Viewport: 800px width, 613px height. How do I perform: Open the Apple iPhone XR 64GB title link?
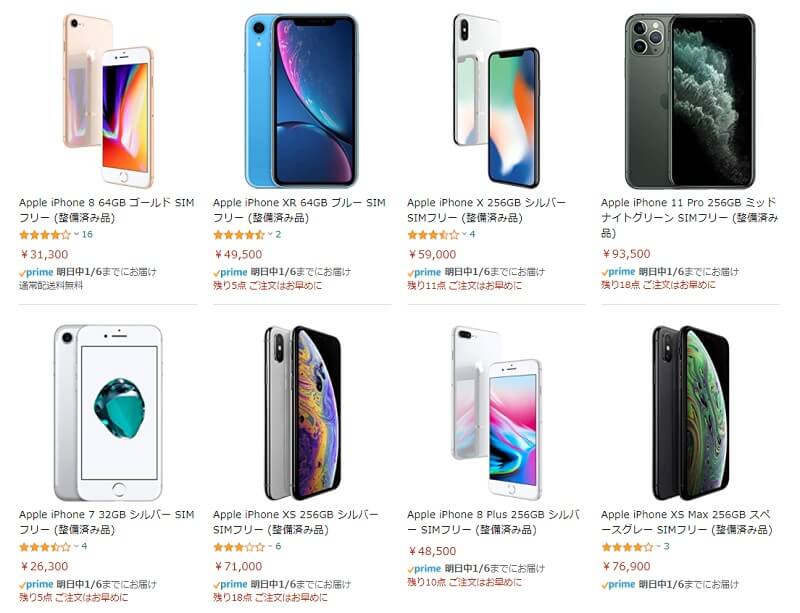299,210
